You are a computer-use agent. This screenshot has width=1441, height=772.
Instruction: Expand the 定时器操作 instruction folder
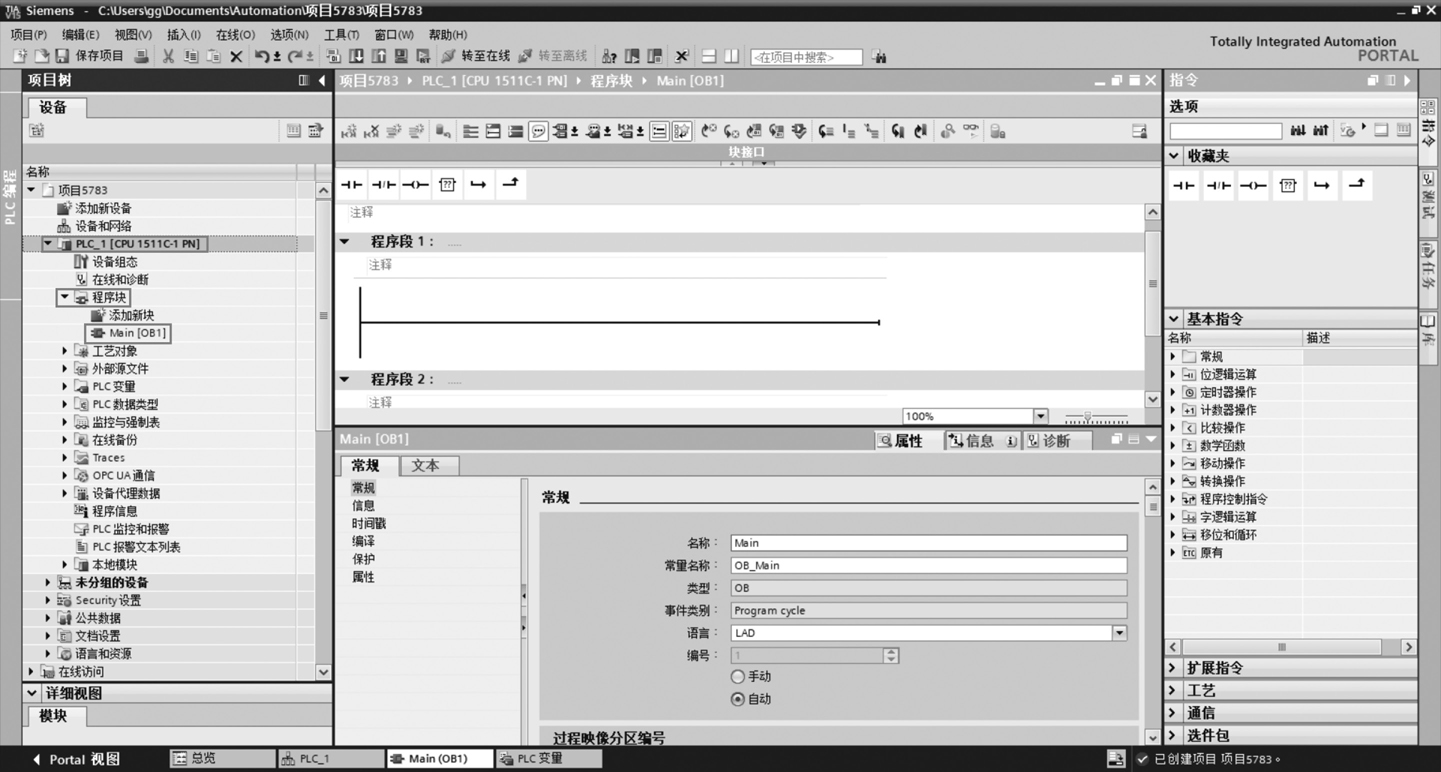(1173, 392)
